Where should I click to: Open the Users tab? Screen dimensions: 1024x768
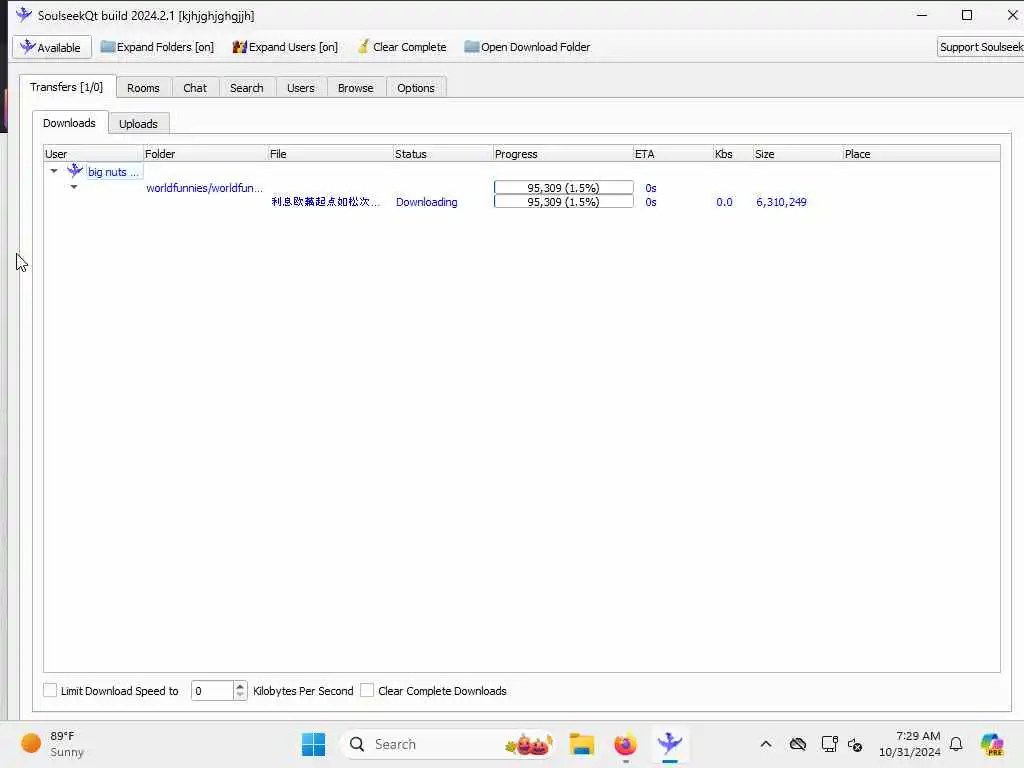pos(300,88)
